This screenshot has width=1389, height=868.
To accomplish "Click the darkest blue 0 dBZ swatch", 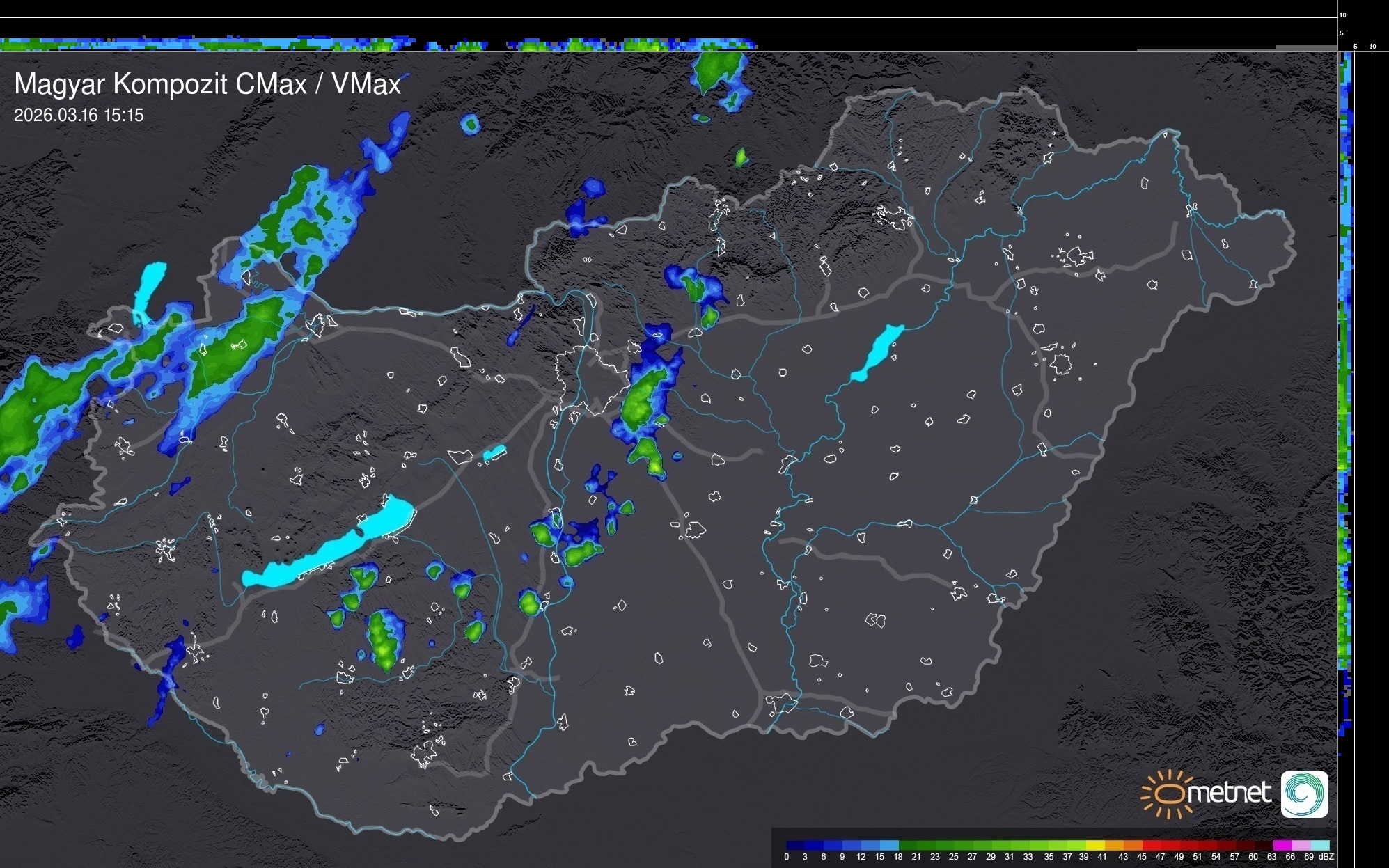I will [795, 845].
